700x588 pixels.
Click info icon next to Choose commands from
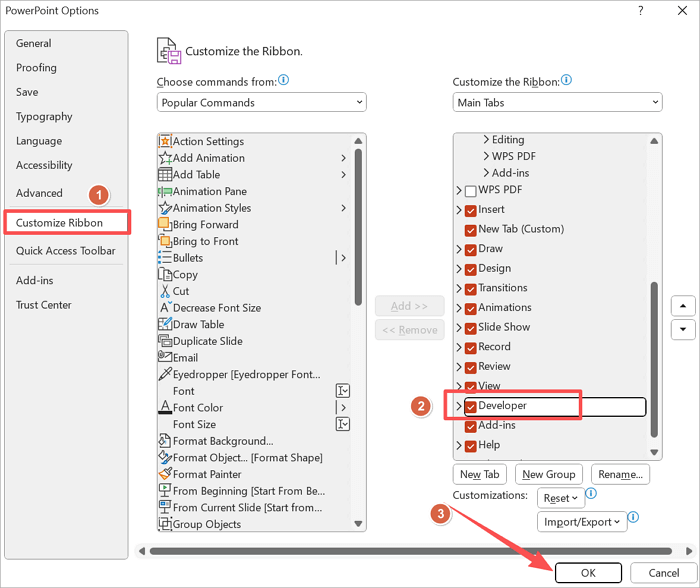pyautogui.click(x=283, y=80)
